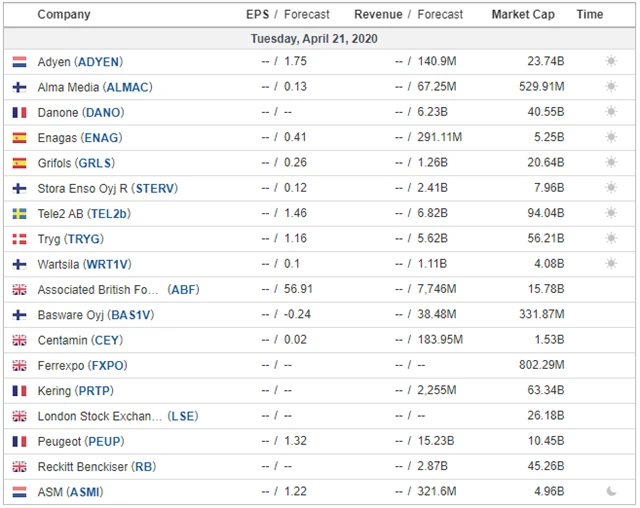The image size is (640, 508).
Task: Click the sun icon in Wartsila row
Action: click(611, 264)
